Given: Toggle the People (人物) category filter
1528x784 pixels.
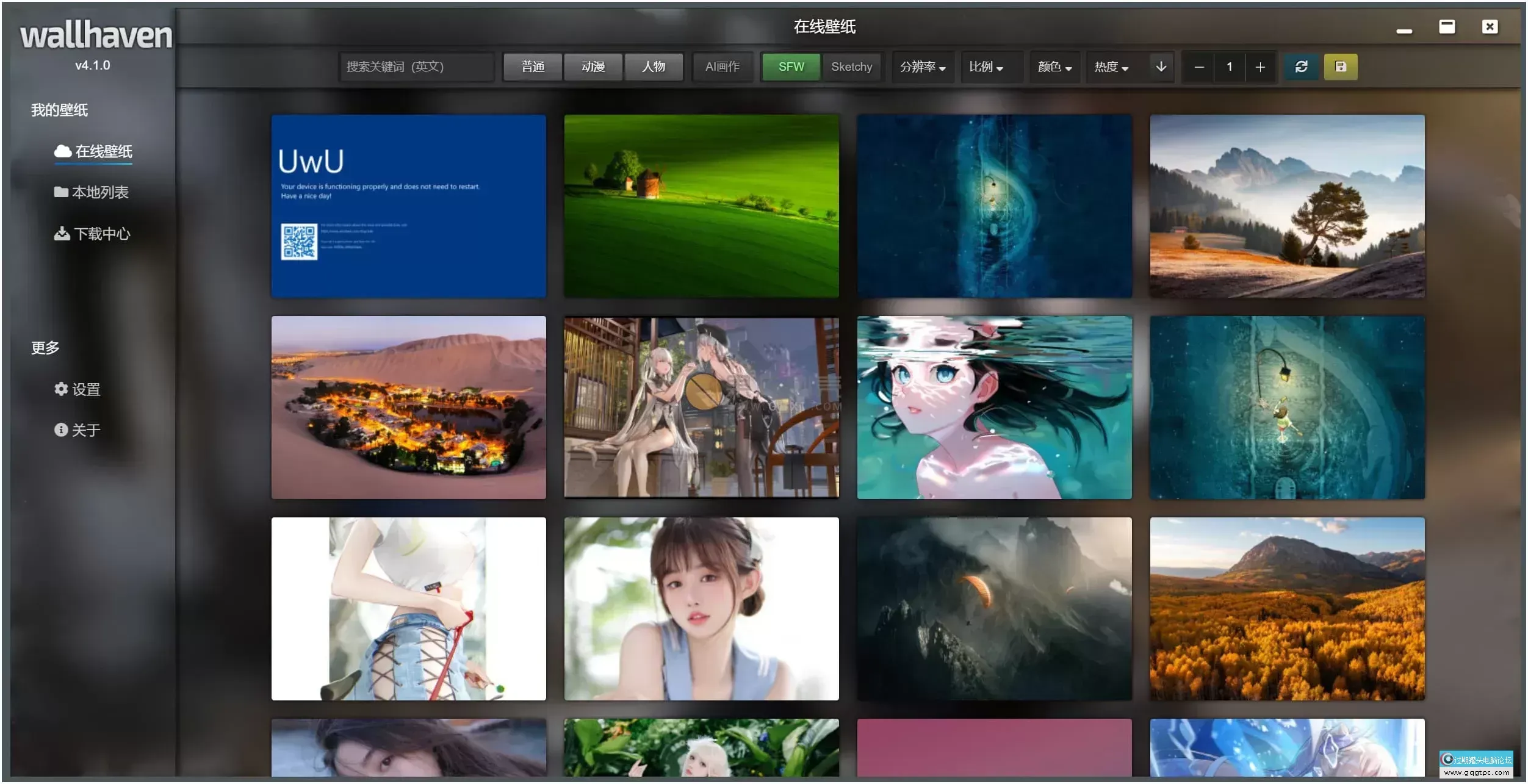Looking at the screenshot, I should tap(653, 67).
